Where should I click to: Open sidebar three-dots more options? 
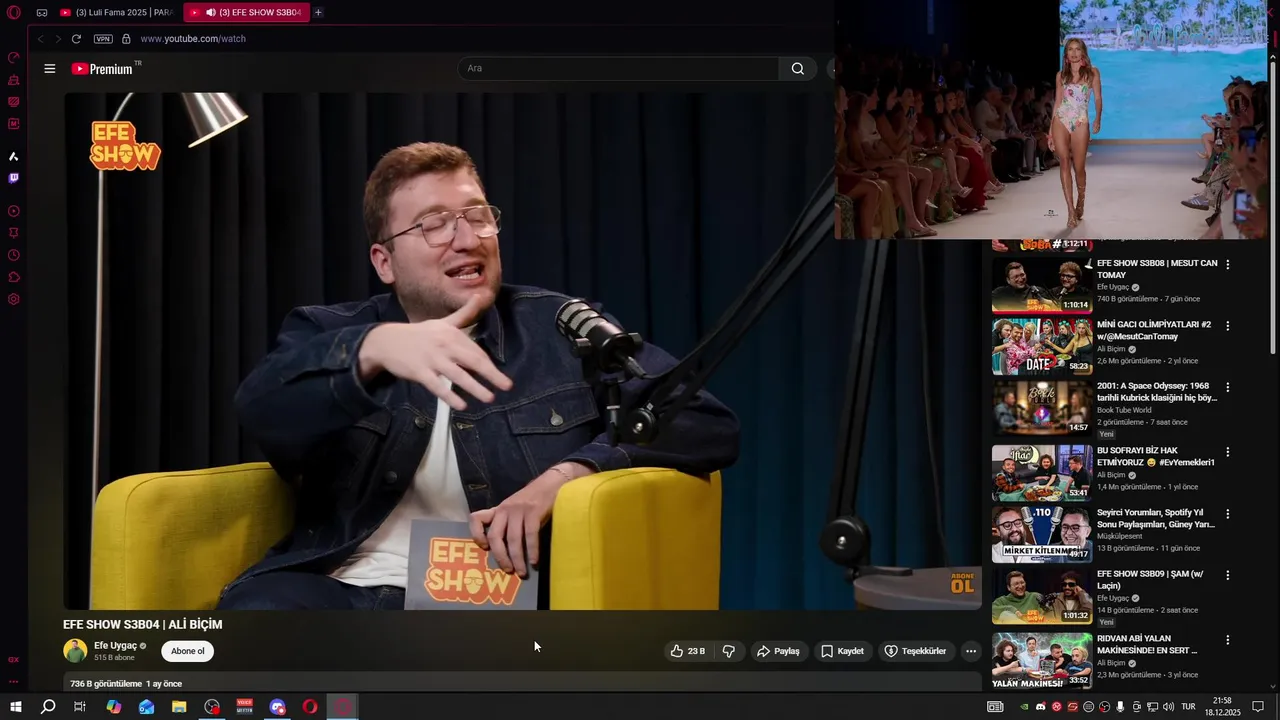pyautogui.click(x=14, y=682)
